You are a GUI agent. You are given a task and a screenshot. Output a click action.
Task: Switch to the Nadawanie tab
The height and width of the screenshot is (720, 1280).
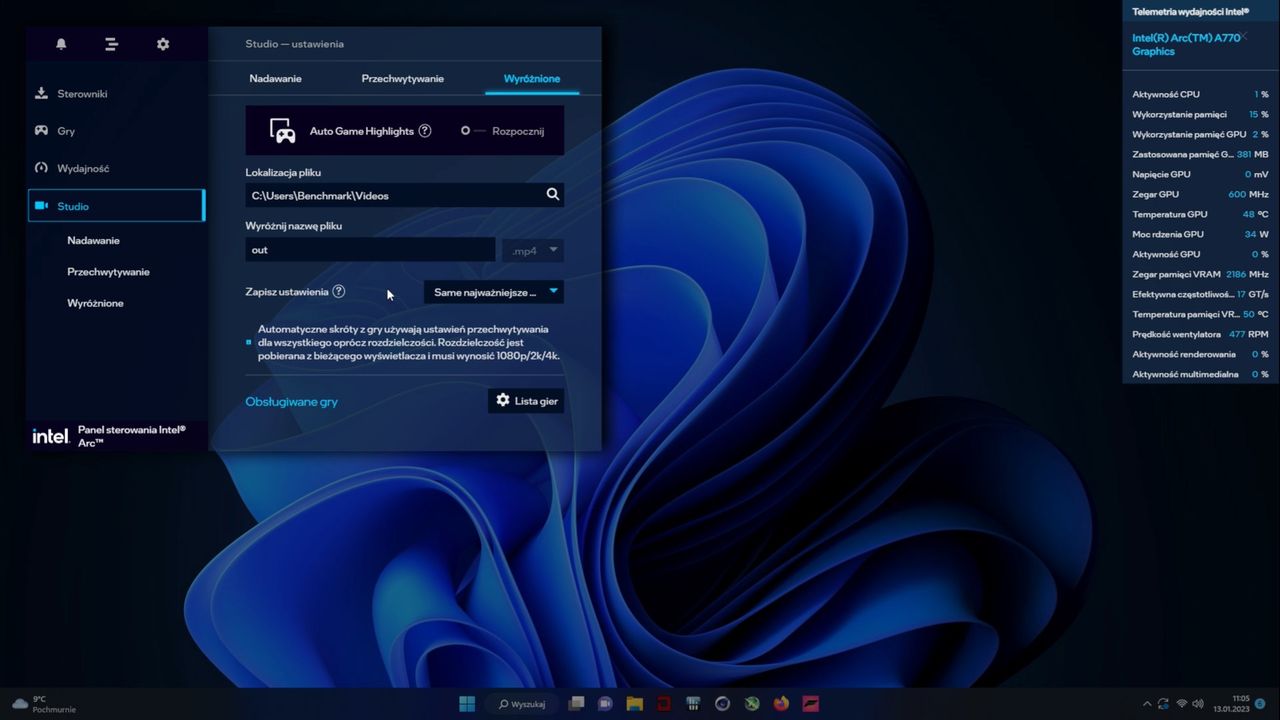[275, 78]
